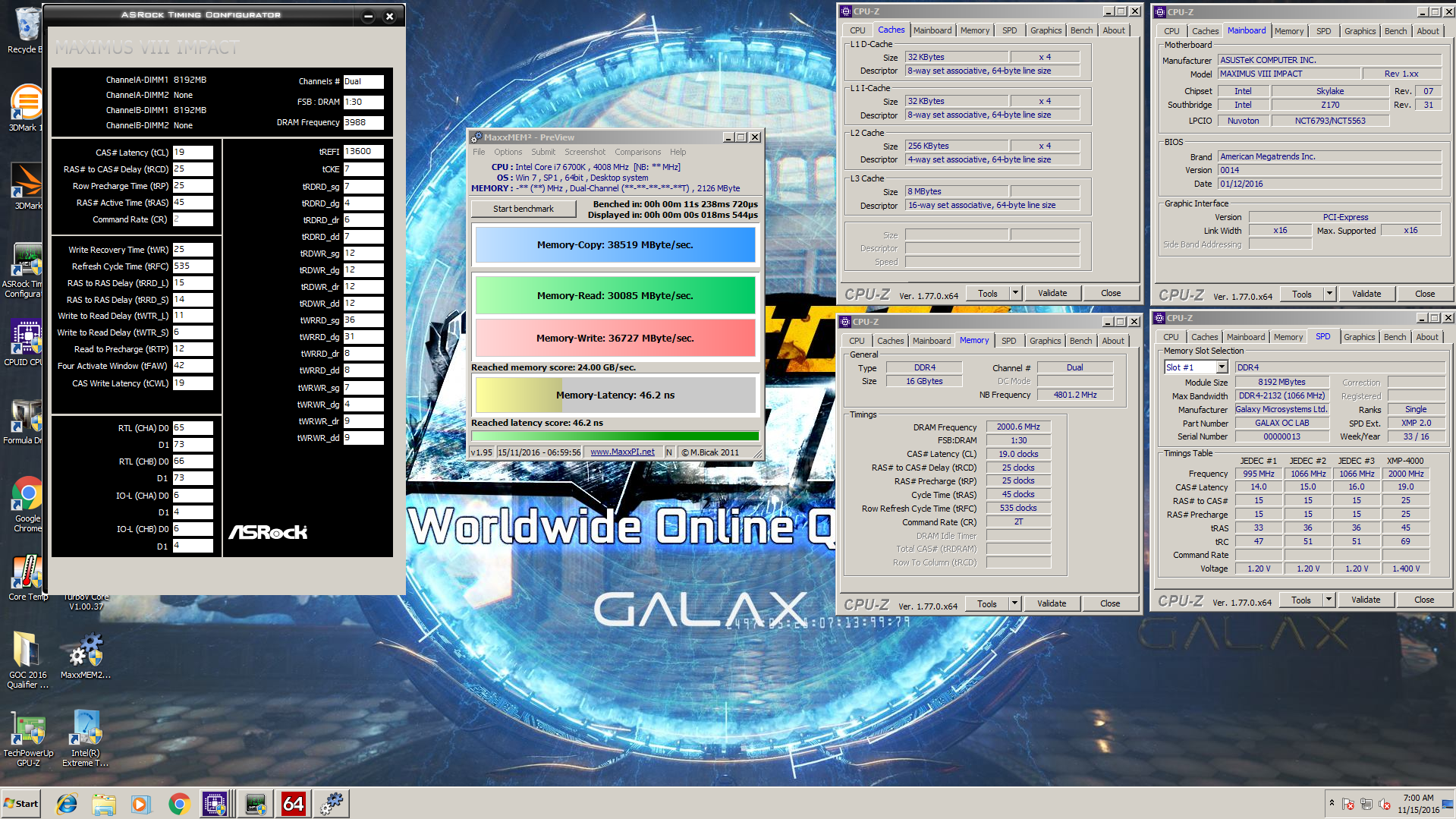The image size is (1456, 819).
Task: Select SPD tab in Caches CPU-Z window
Action: [x=1009, y=30]
